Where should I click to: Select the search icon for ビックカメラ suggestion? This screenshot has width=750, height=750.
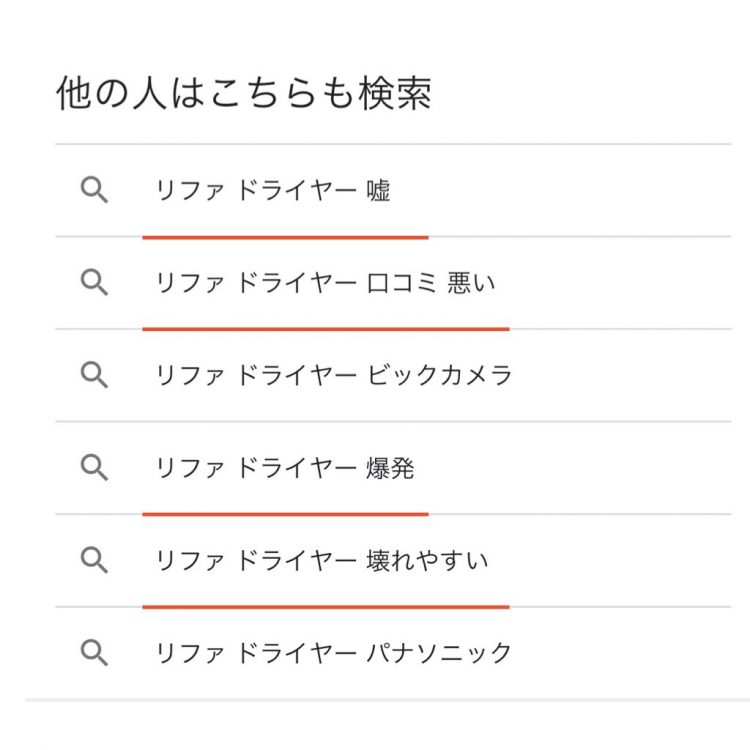pyautogui.click(x=94, y=375)
